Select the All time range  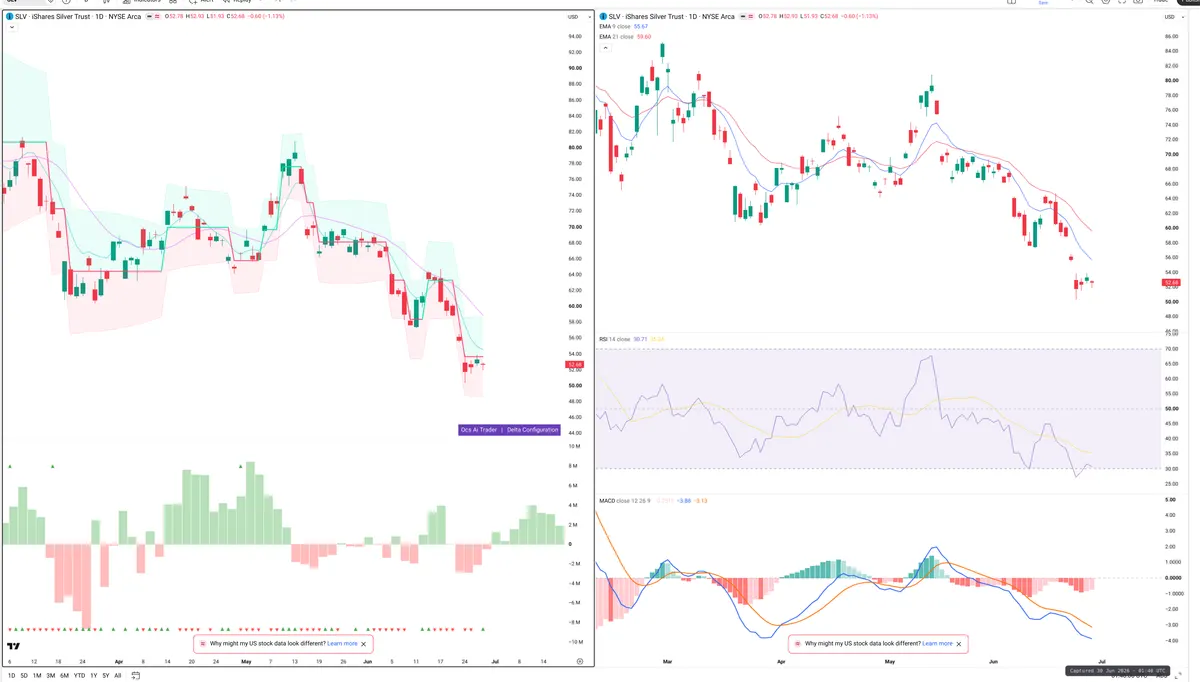coord(117,676)
